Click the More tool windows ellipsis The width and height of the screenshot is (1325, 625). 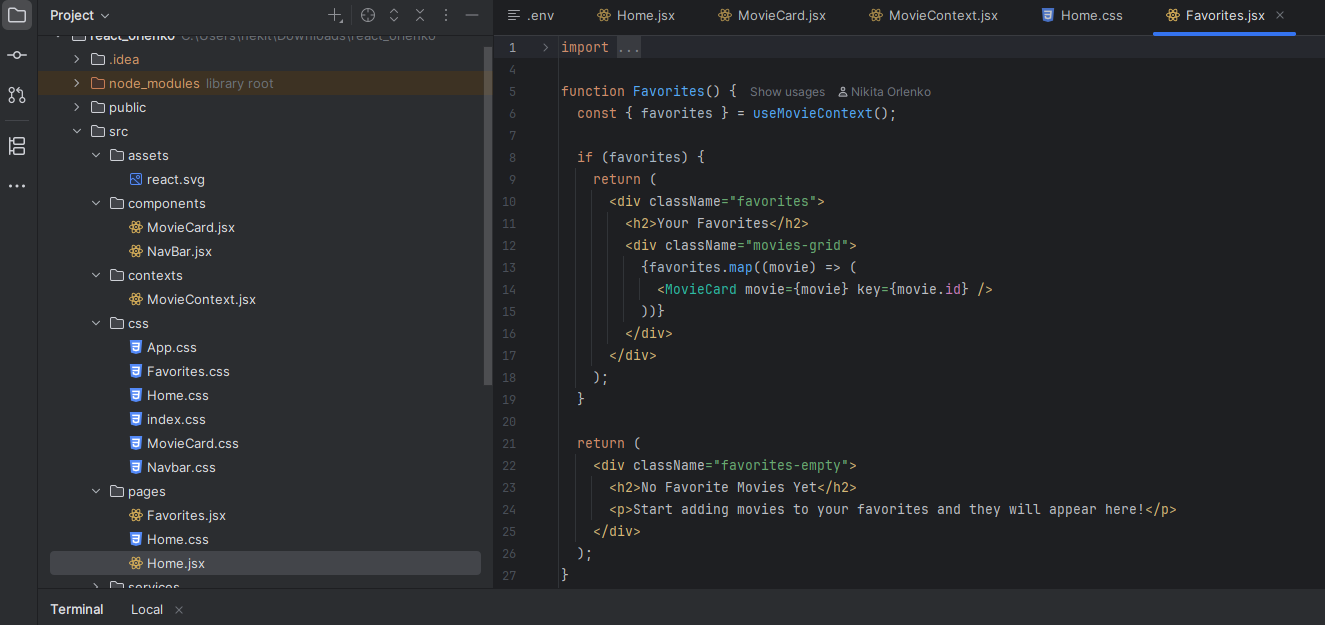tap(17, 186)
